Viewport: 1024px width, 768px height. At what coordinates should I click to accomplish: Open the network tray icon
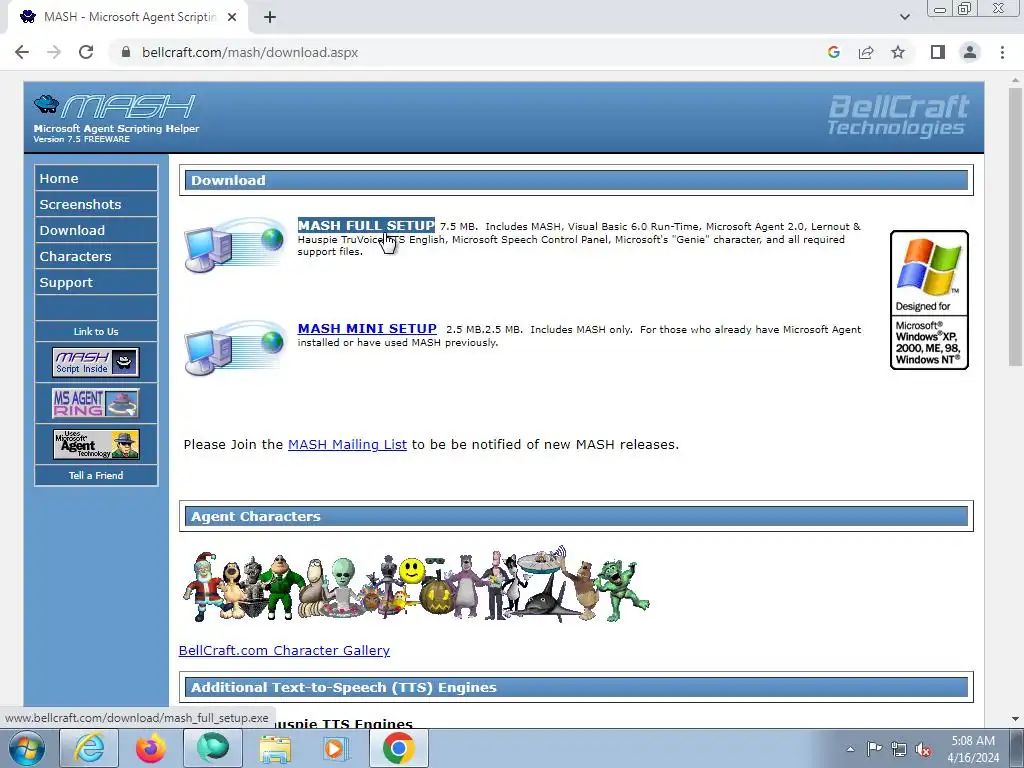tap(899, 749)
